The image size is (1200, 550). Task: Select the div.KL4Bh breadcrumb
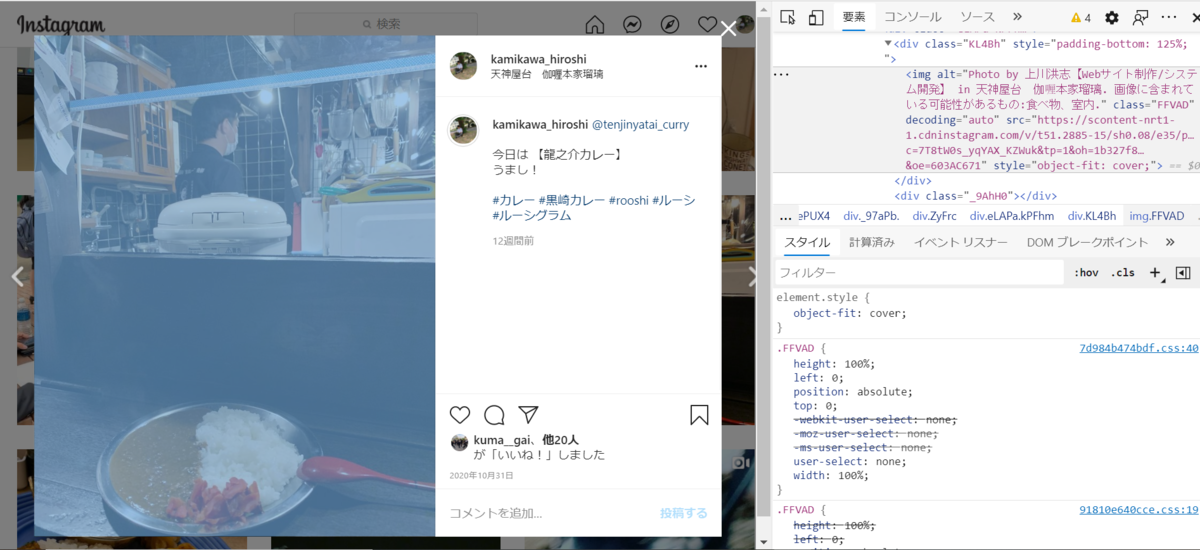[1092, 216]
